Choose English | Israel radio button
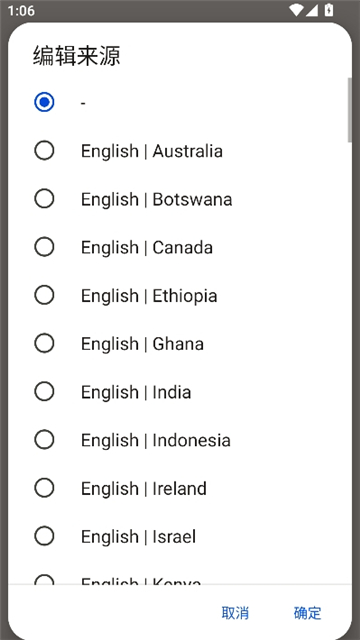This screenshot has height=640, width=360. [44, 536]
